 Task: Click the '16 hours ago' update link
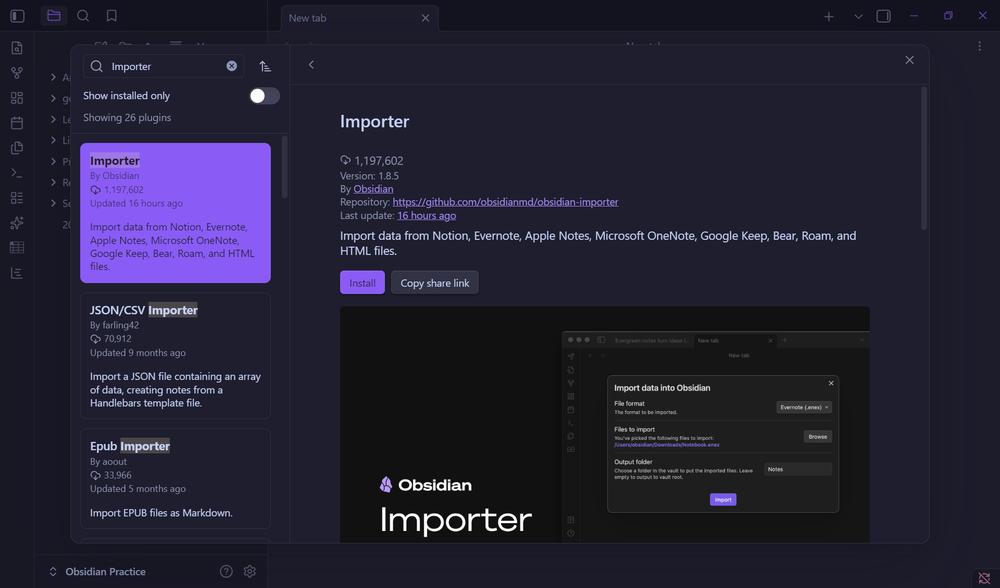click(427, 216)
